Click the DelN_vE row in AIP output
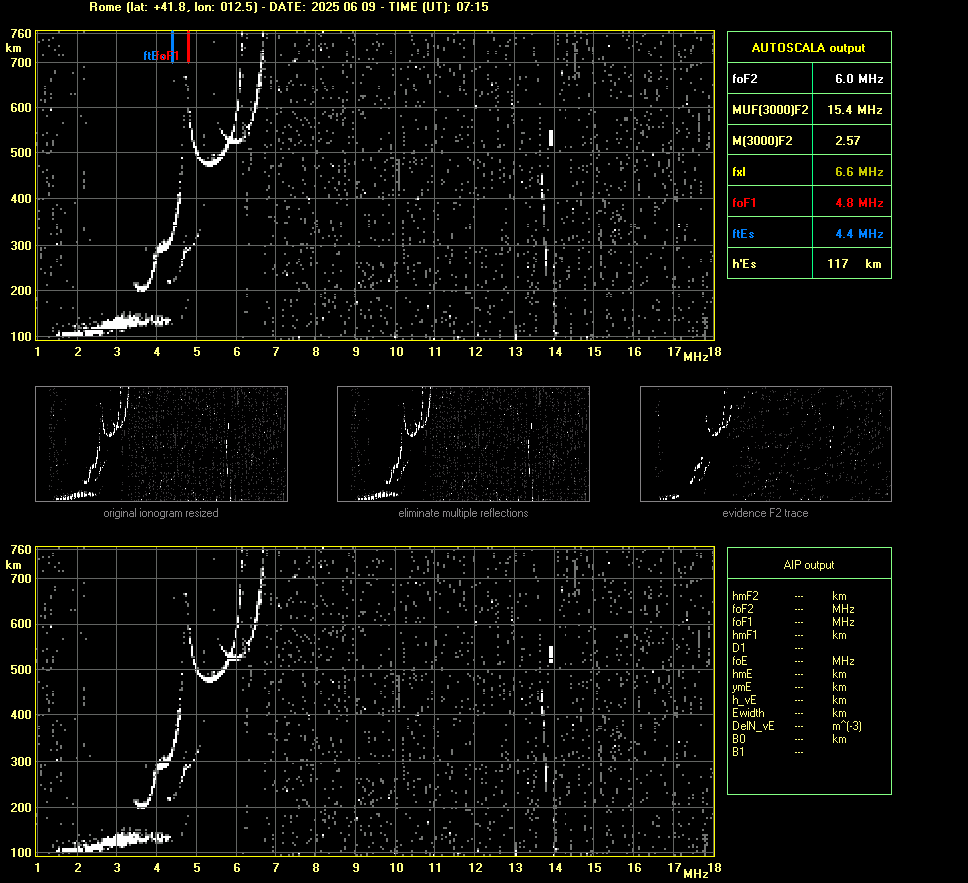Screen dimensions: 968x883 coord(796,726)
